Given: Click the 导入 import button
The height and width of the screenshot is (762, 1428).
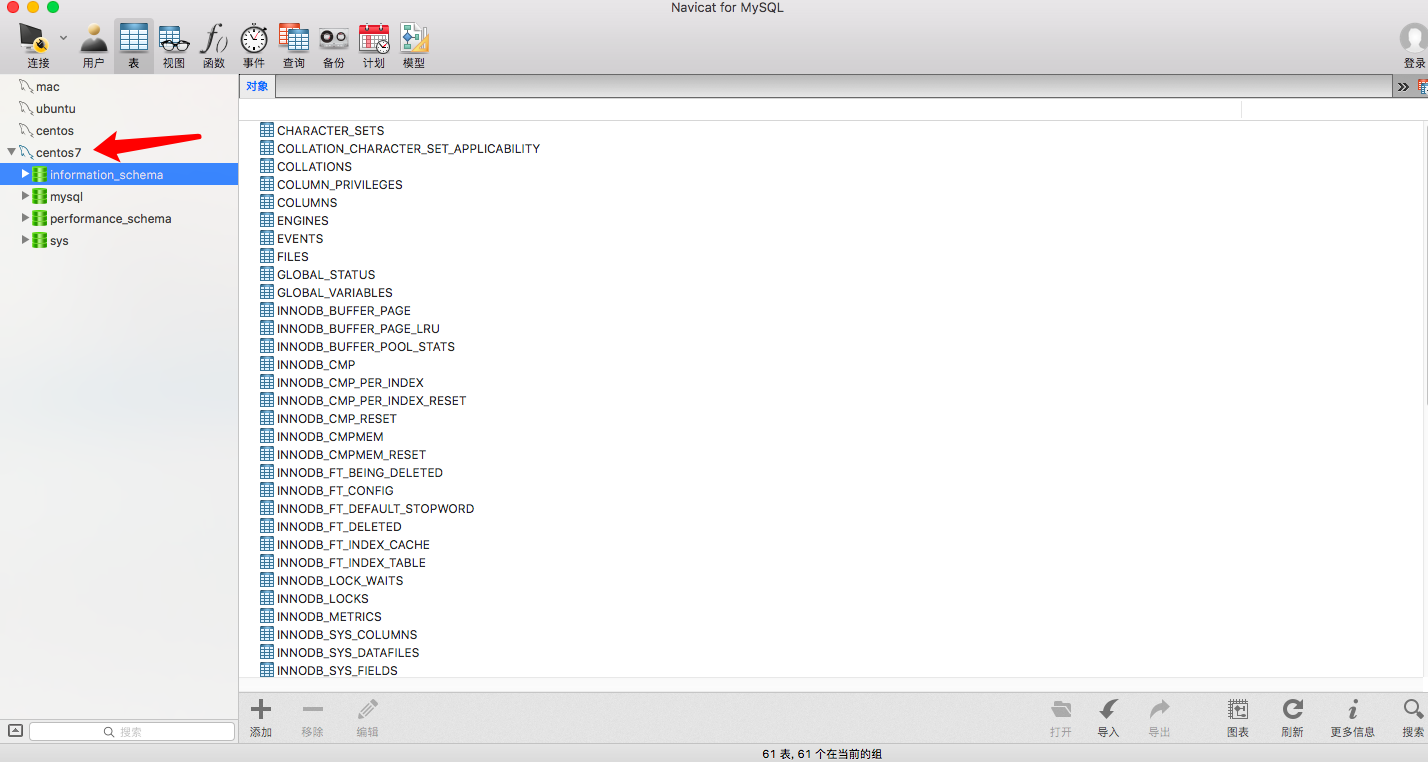Looking at the screenshot, I should click(x=1108, y=718).
